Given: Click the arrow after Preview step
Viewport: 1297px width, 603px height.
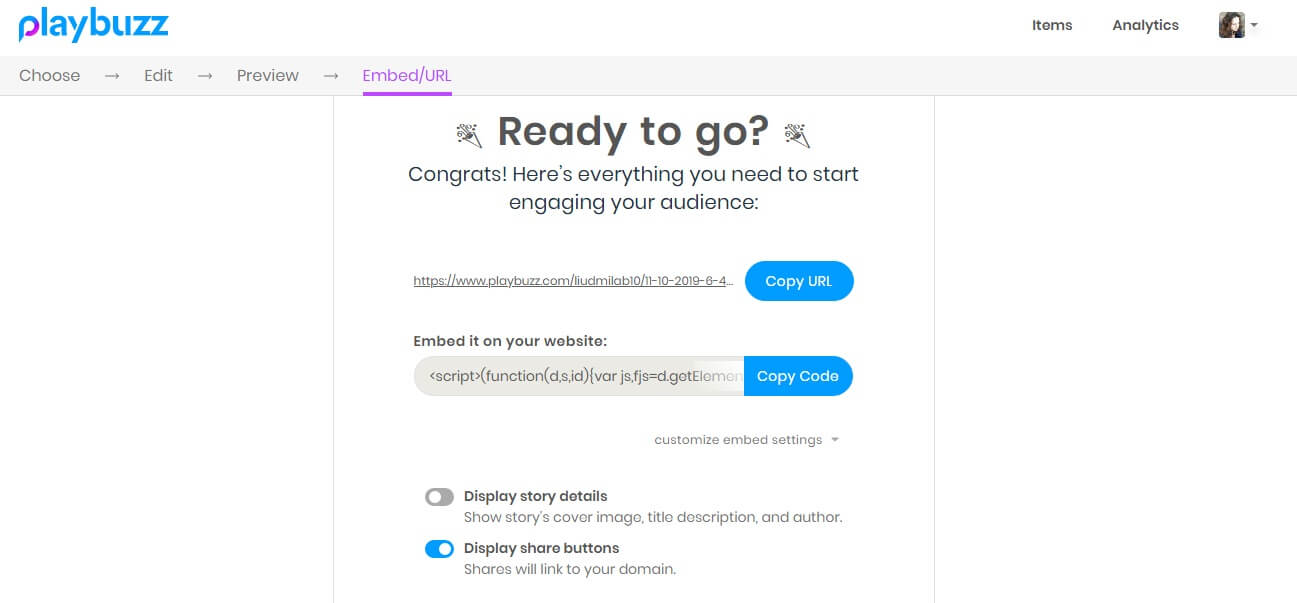Looking at the screenshot, I should [x=331, y=76].
